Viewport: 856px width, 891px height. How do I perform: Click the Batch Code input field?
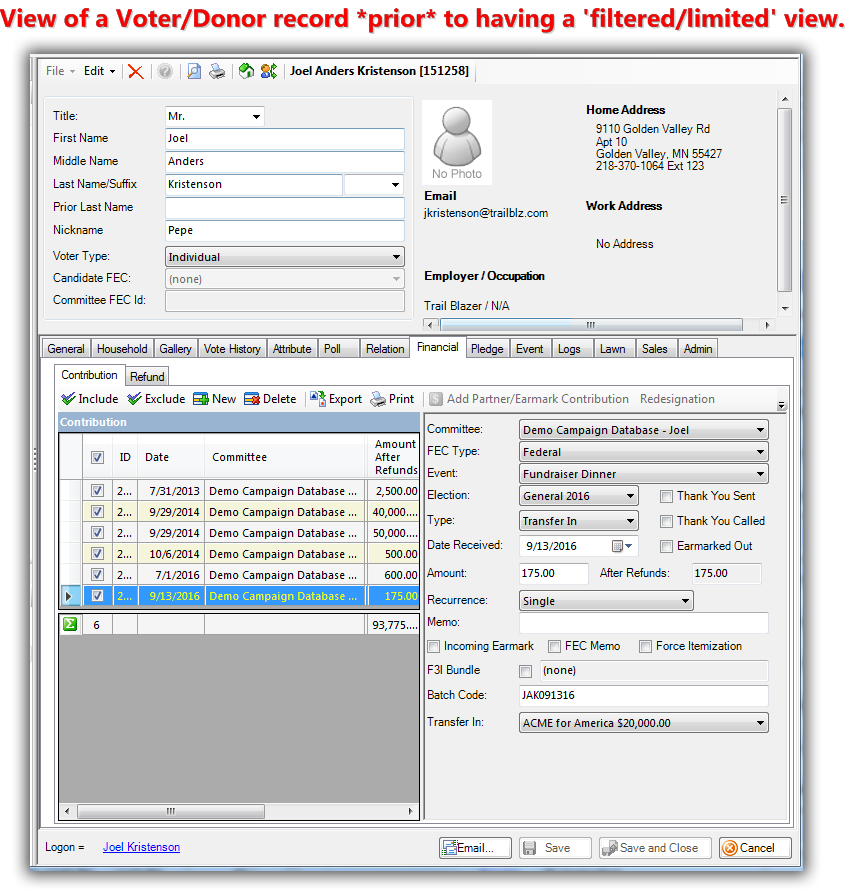[643, 696]
